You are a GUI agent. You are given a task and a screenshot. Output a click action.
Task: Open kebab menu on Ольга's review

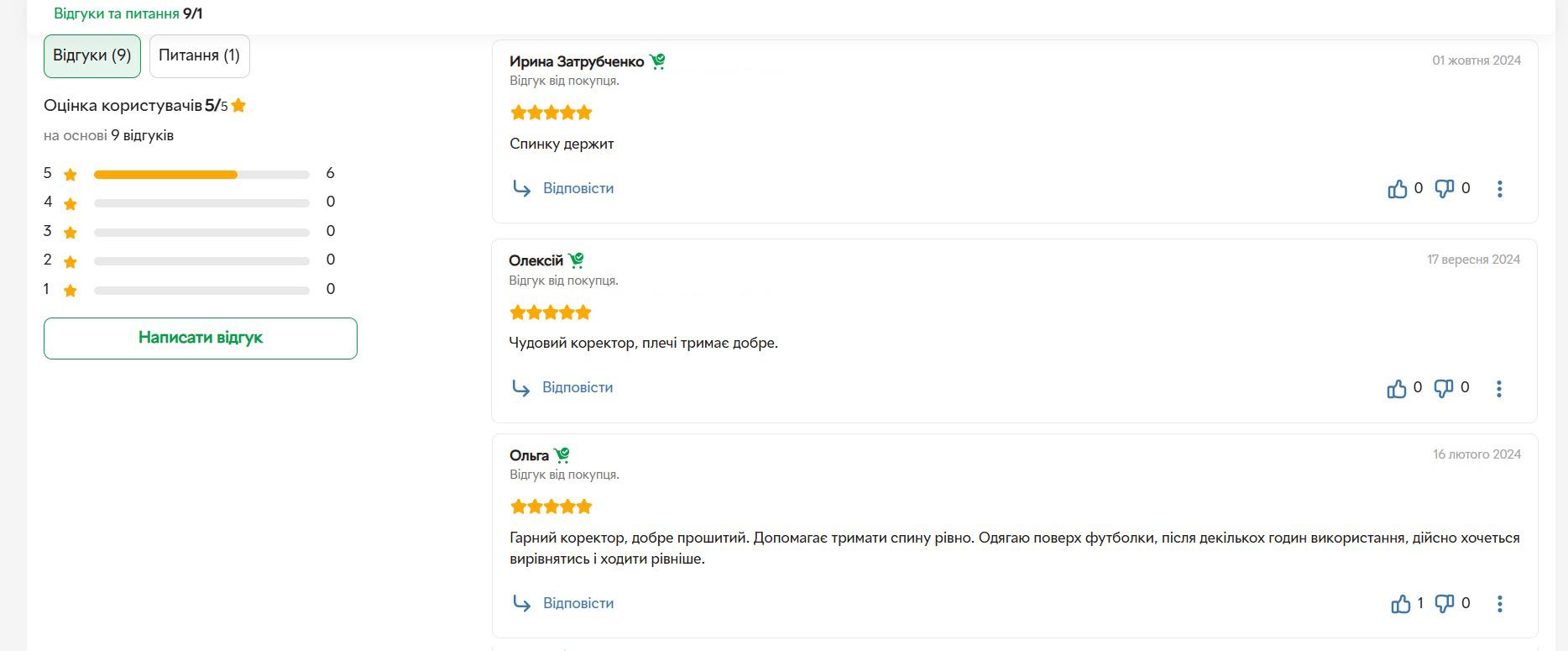[x=1500, y=604]
